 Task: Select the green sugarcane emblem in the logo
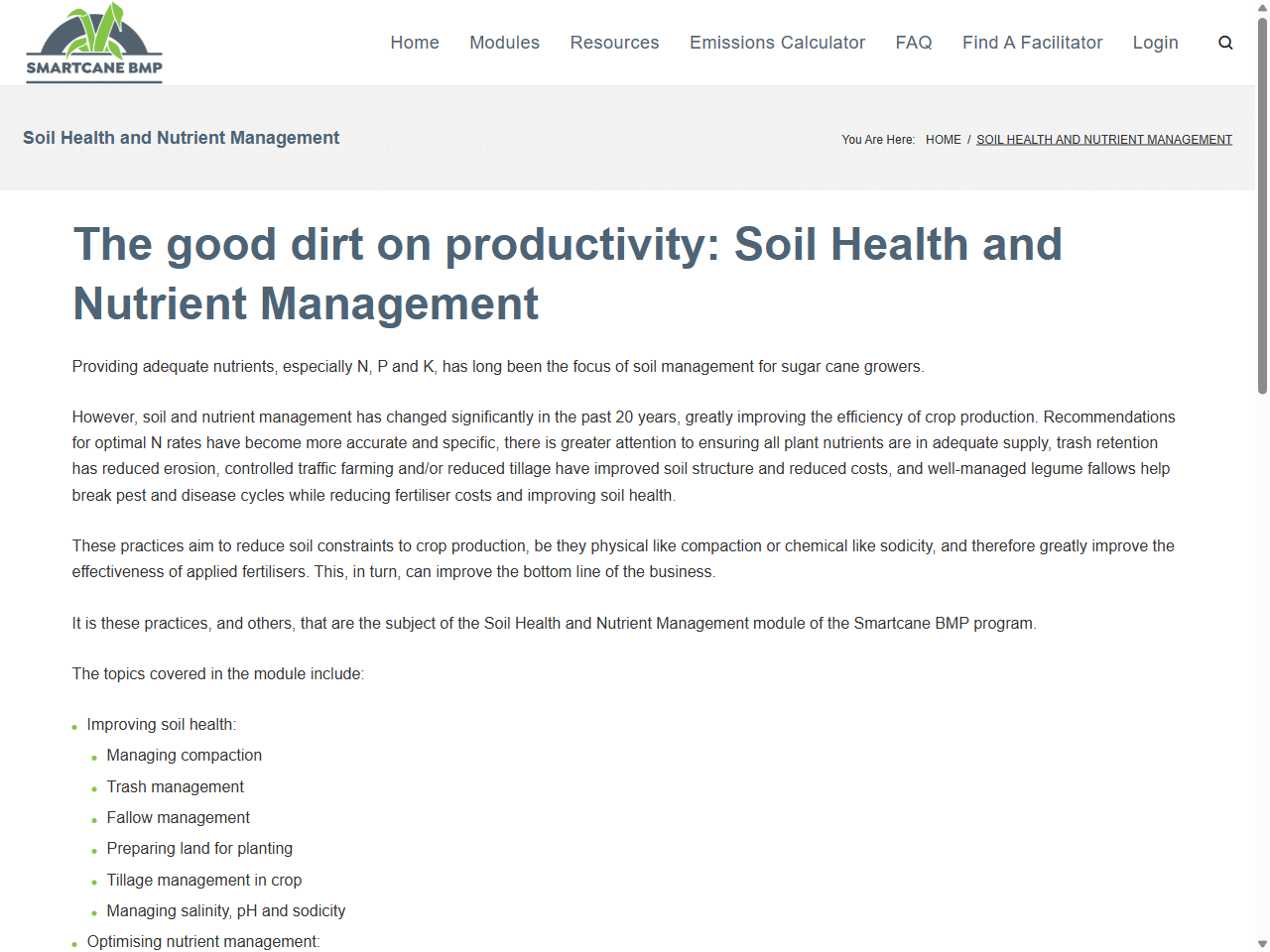[93, 30]
